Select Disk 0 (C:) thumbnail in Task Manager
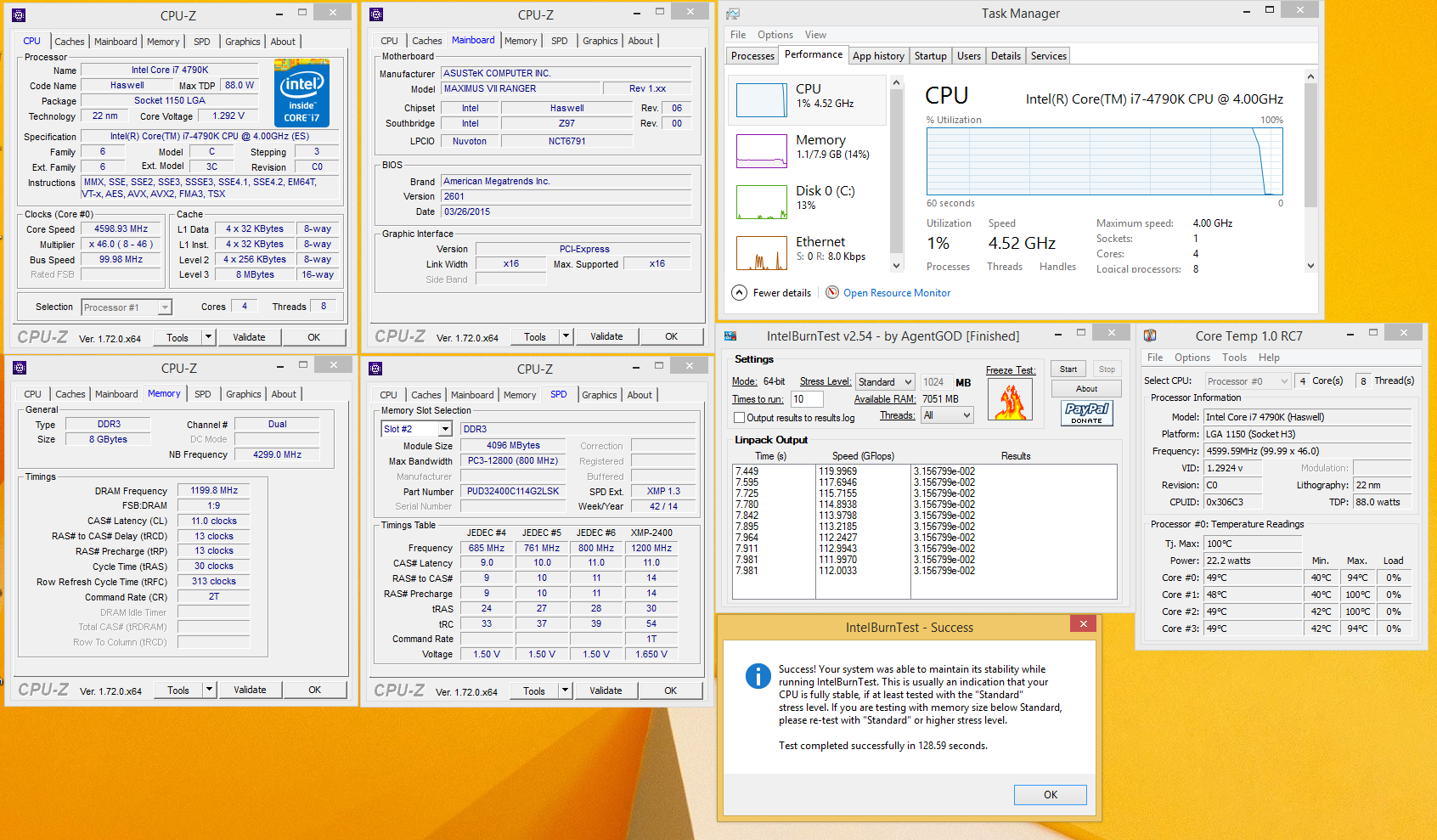Viewport: 1437px width, 840px height. point(762,202)
